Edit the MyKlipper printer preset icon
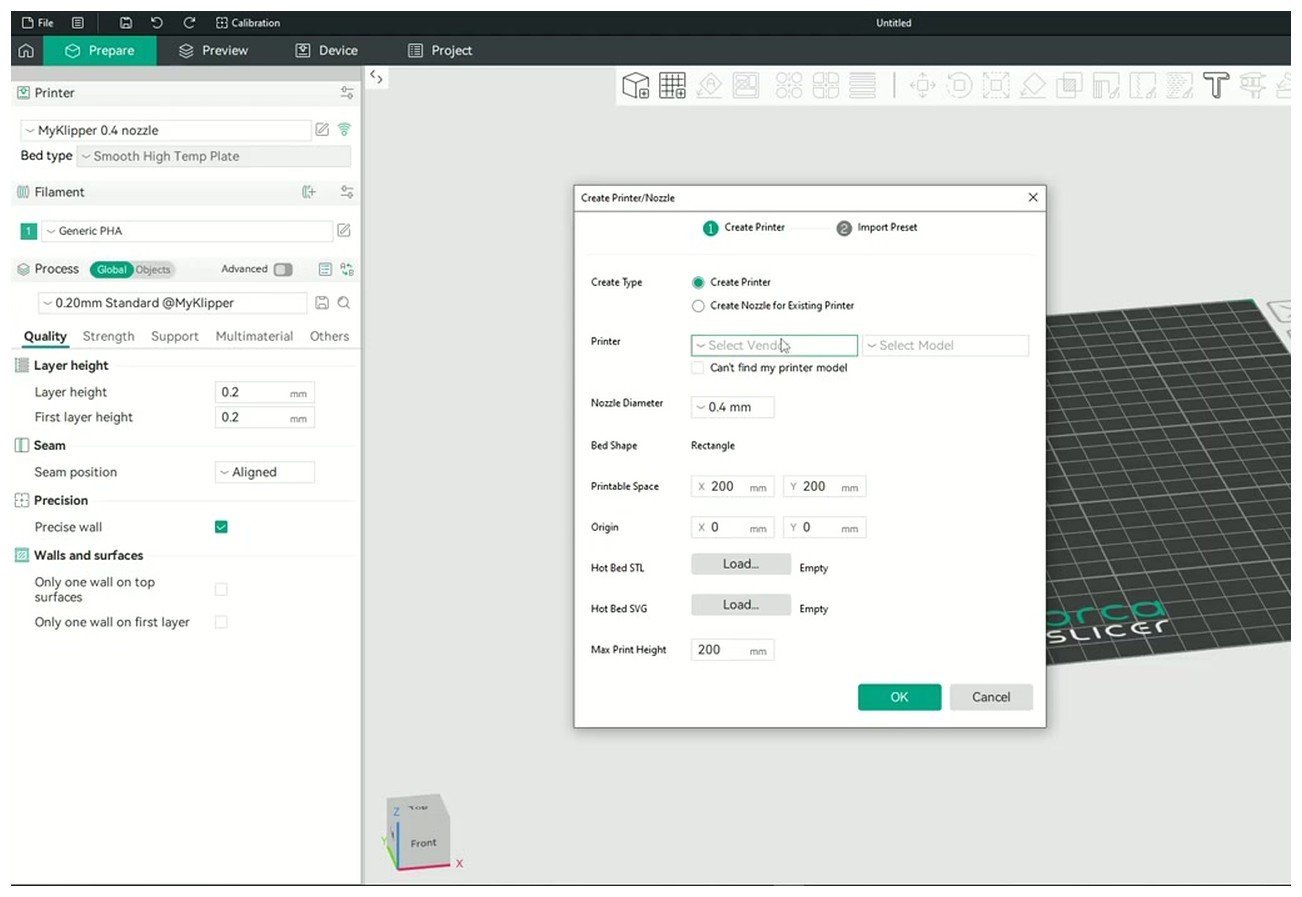Screen dimensions: 1302x897 tap(322, 130)
